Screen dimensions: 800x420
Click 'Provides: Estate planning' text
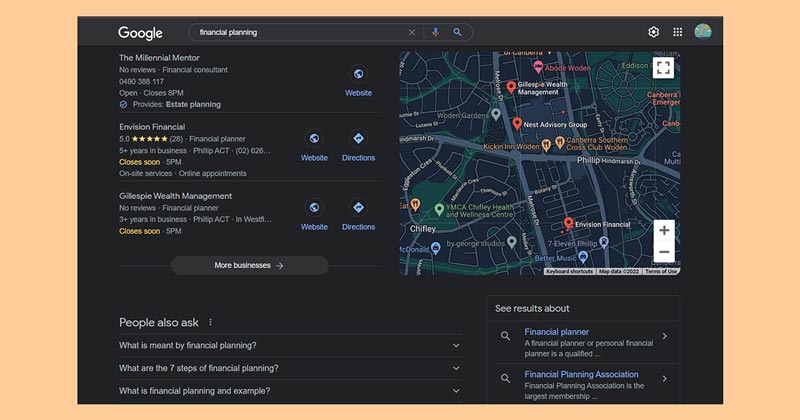177,104
